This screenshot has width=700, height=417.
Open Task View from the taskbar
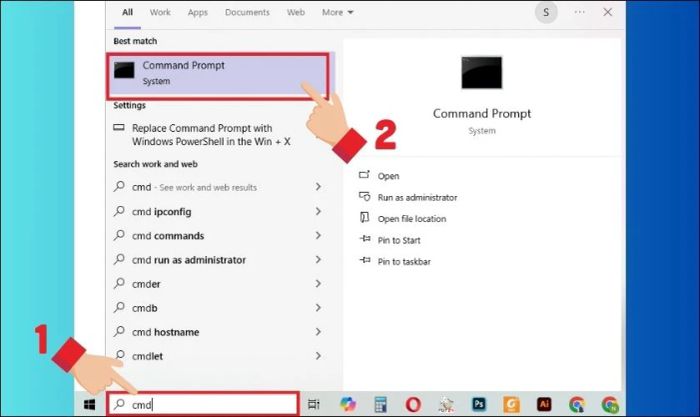(314, 404)
